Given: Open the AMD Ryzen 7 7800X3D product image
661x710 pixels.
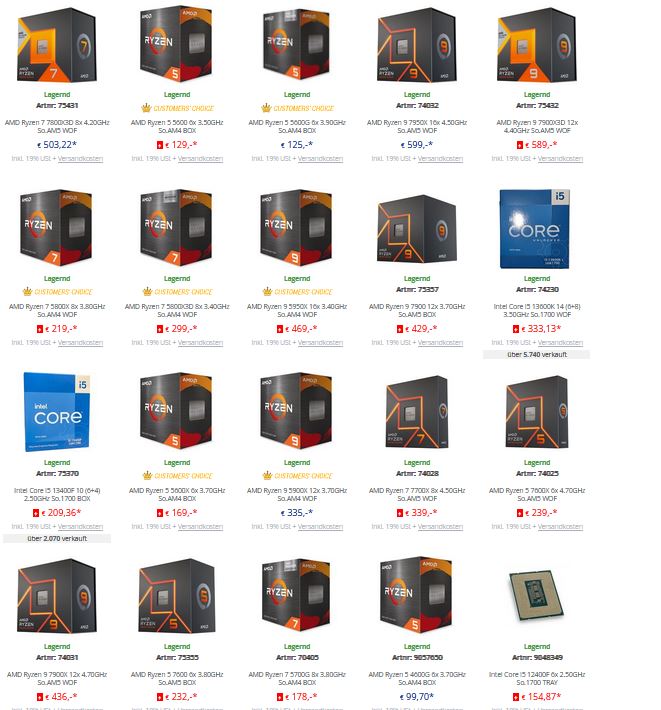Looking at the screenshot, I should [57, 45].
